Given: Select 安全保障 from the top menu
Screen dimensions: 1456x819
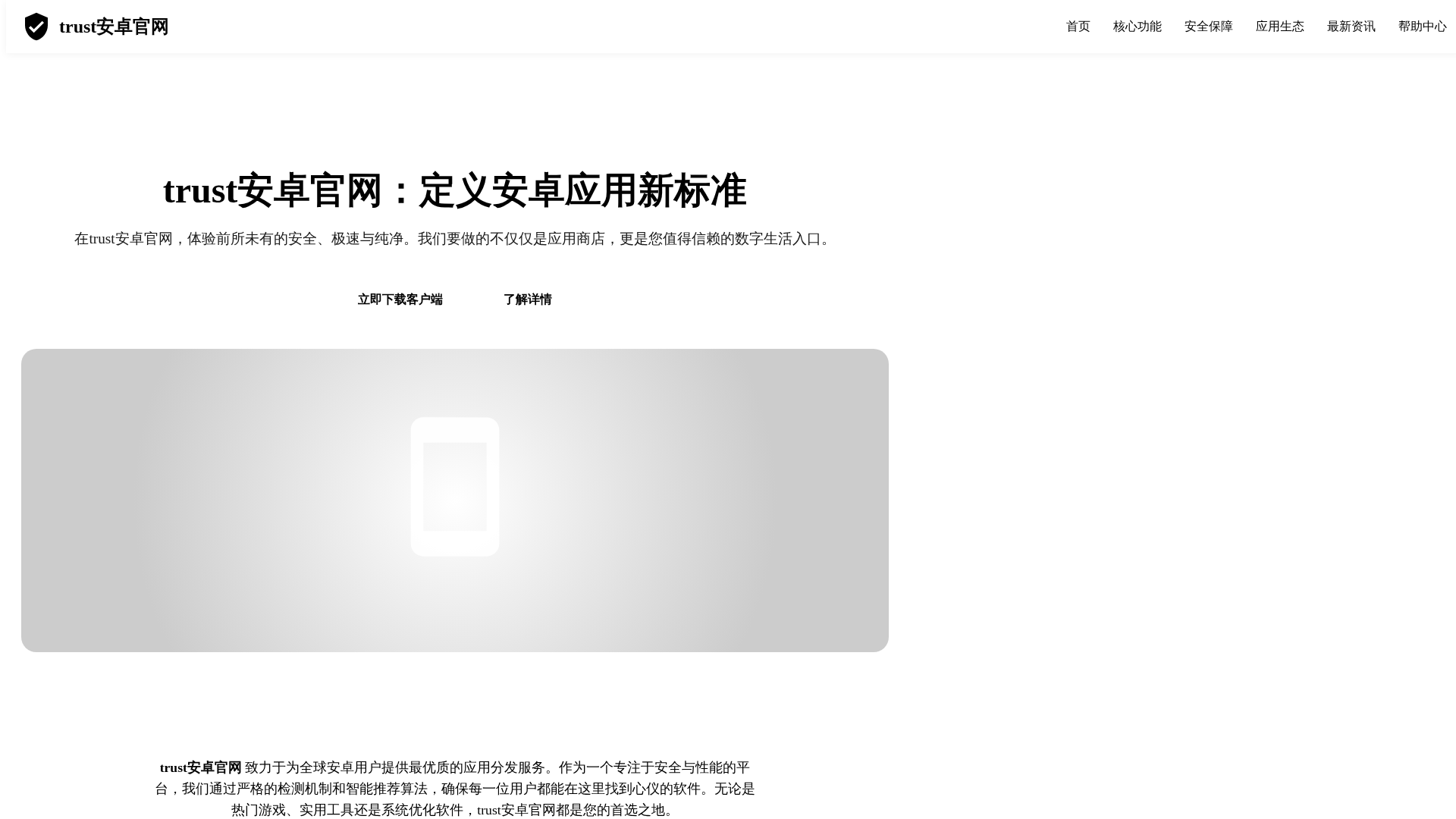Looking at the screenshot, I should (1208, 27).
